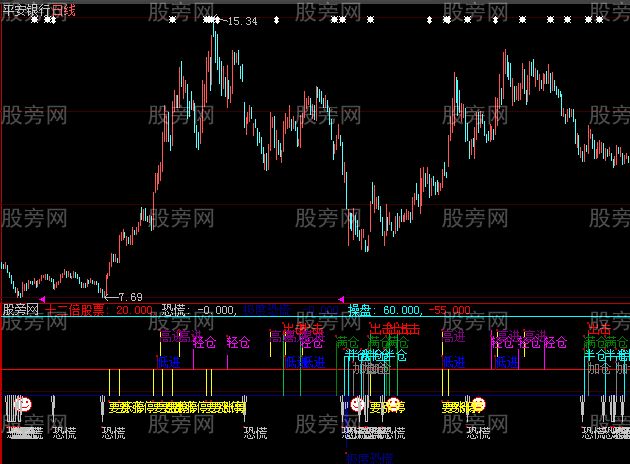Screen dimensions: 630x464
Task: Click the leftmost blue 低进 signal label
Action: point(169,362)
